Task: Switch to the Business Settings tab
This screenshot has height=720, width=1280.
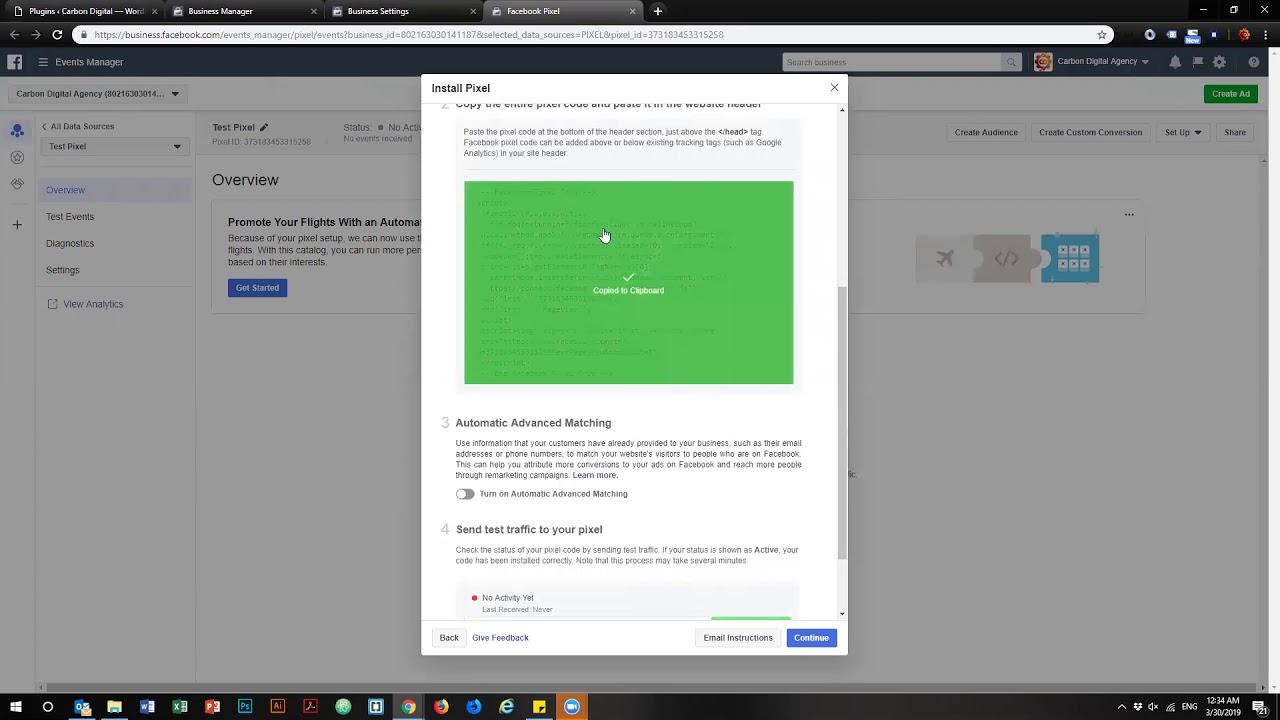Action: pyautogui.click(x=402, y=11)
